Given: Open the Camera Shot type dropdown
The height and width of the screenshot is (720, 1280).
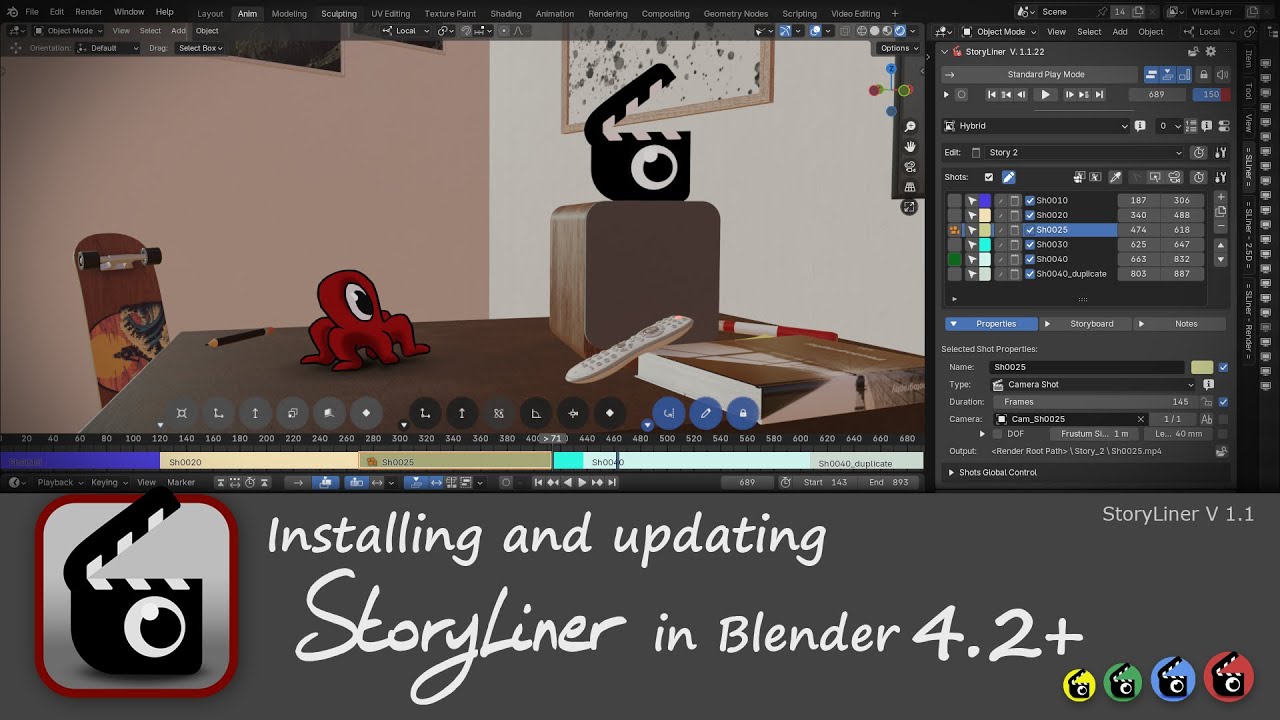Looking at the screenshot, I should click(x=1093, y=384).
